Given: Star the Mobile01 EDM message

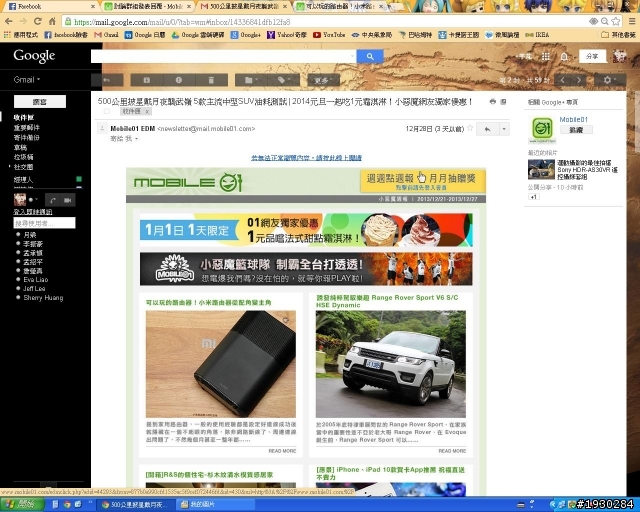Looking at the screenshot, I should (470, 129).
